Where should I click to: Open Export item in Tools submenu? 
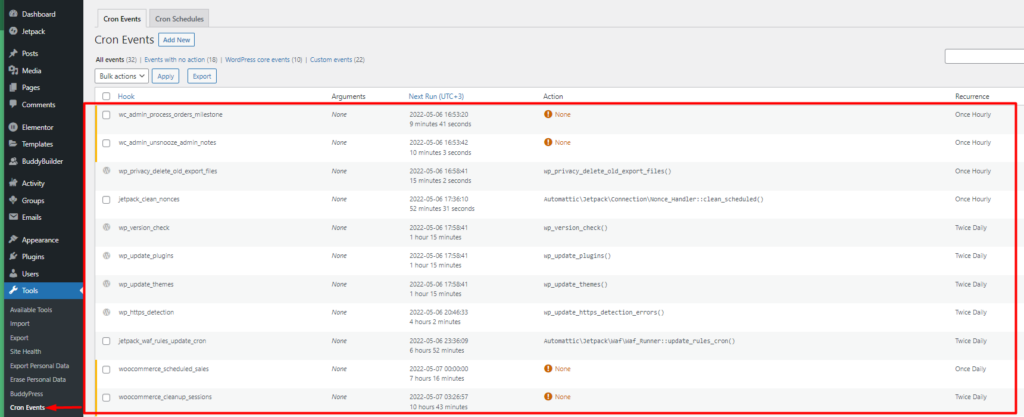(20, 337)
